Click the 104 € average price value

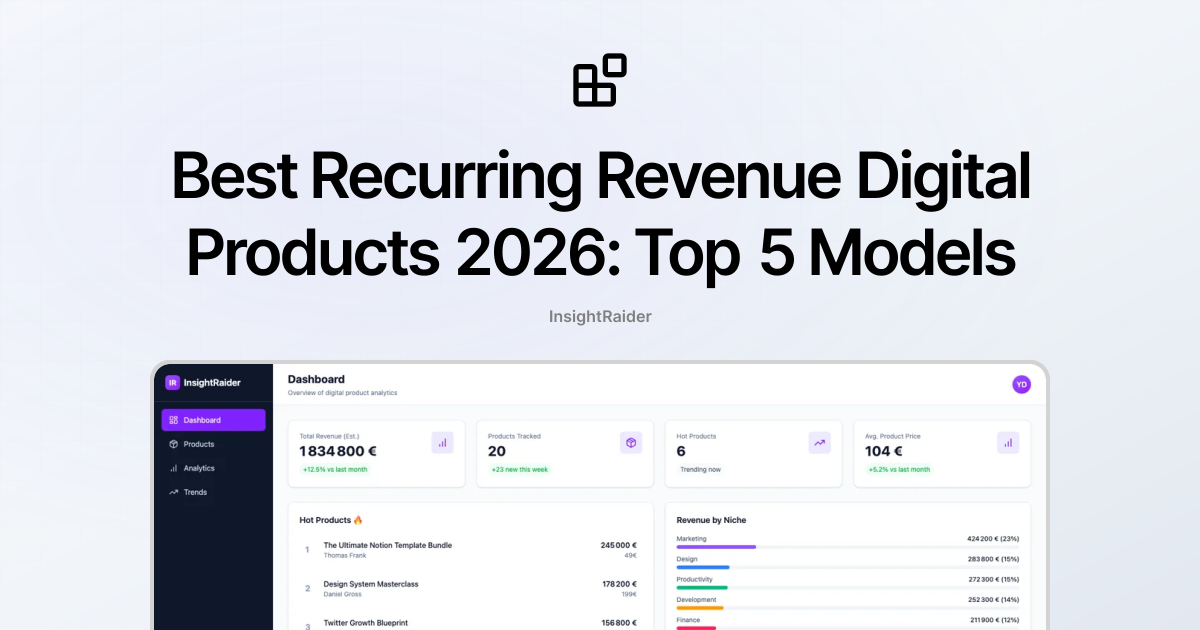tap(885, 452)
